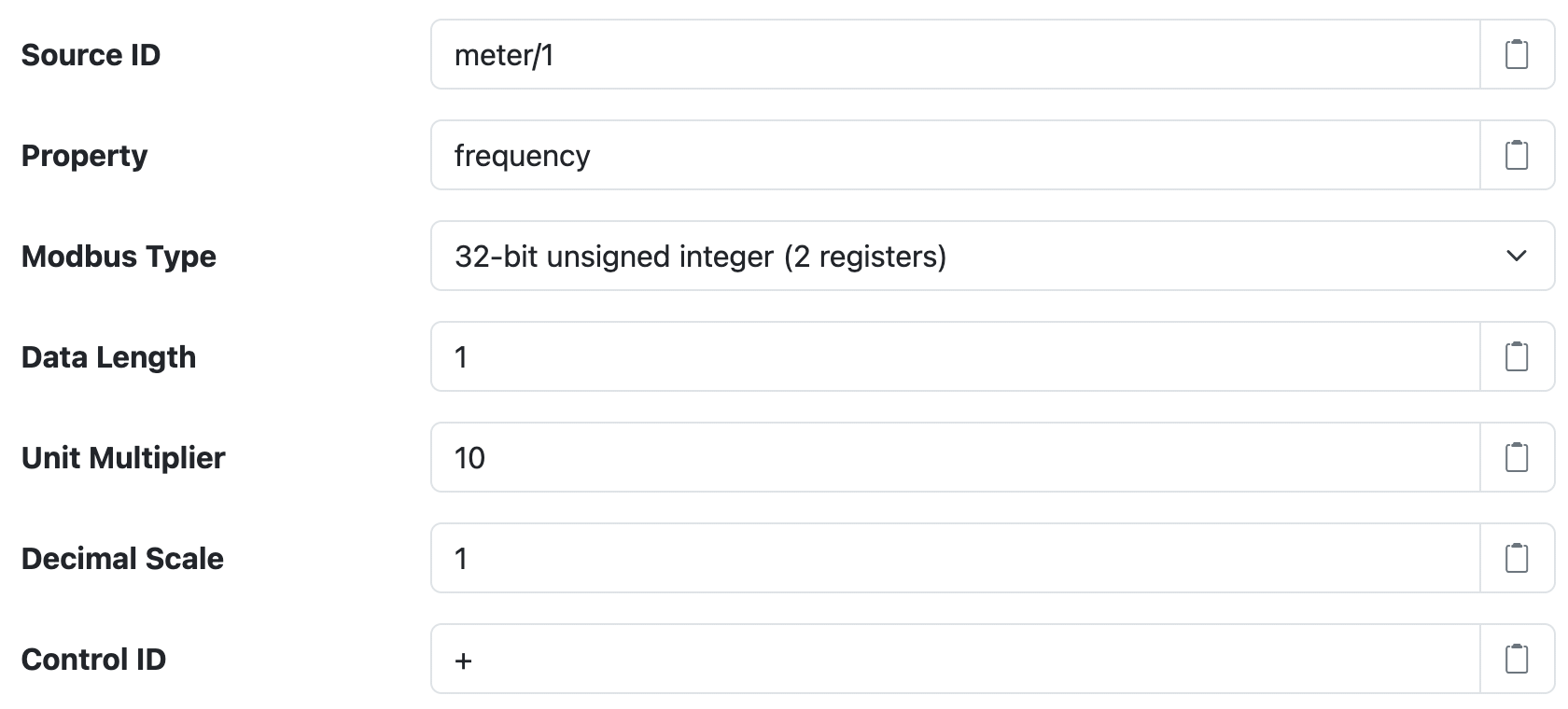Click the Control ID label
1568x709 pixels.
[92, 659]
